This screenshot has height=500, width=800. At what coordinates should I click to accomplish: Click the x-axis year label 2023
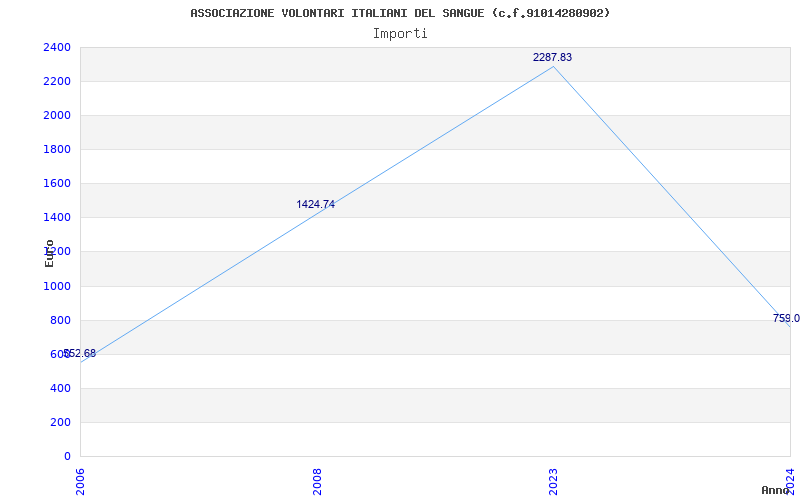point(554,481)
